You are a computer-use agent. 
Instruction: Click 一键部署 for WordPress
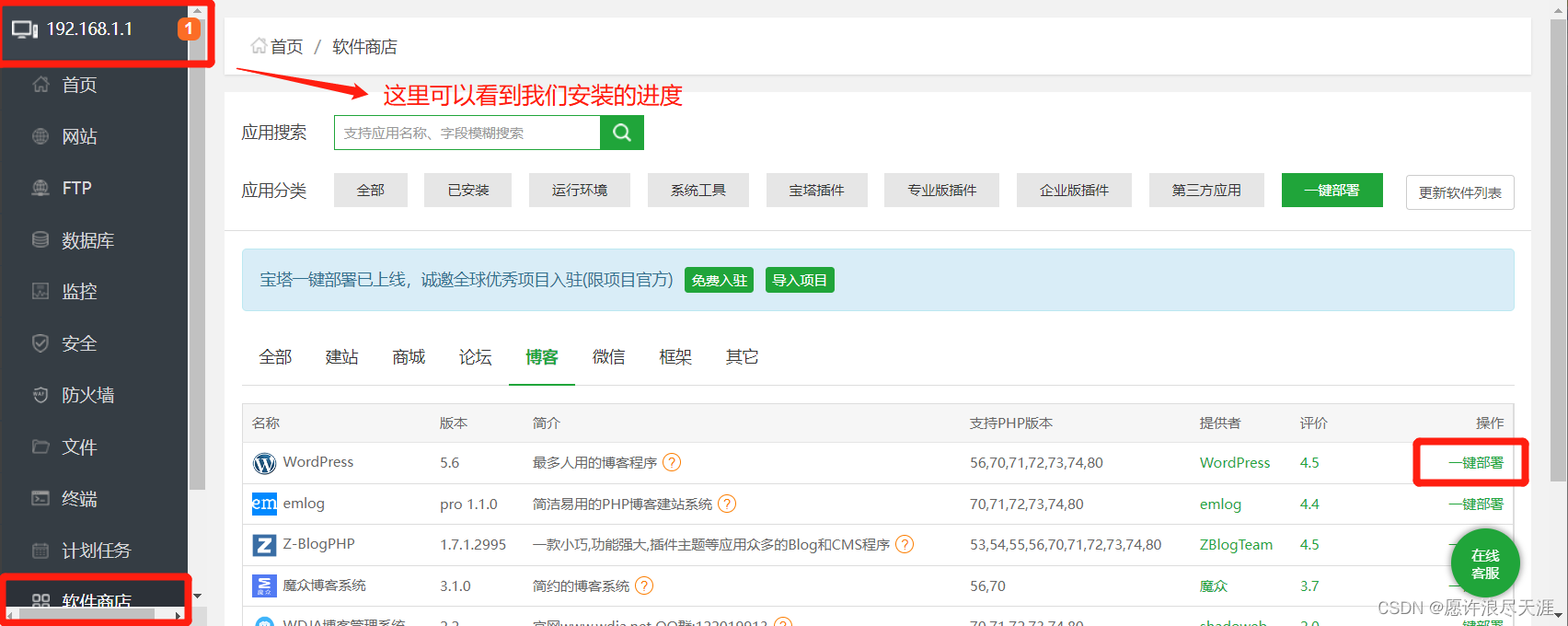pos(1476,462)
